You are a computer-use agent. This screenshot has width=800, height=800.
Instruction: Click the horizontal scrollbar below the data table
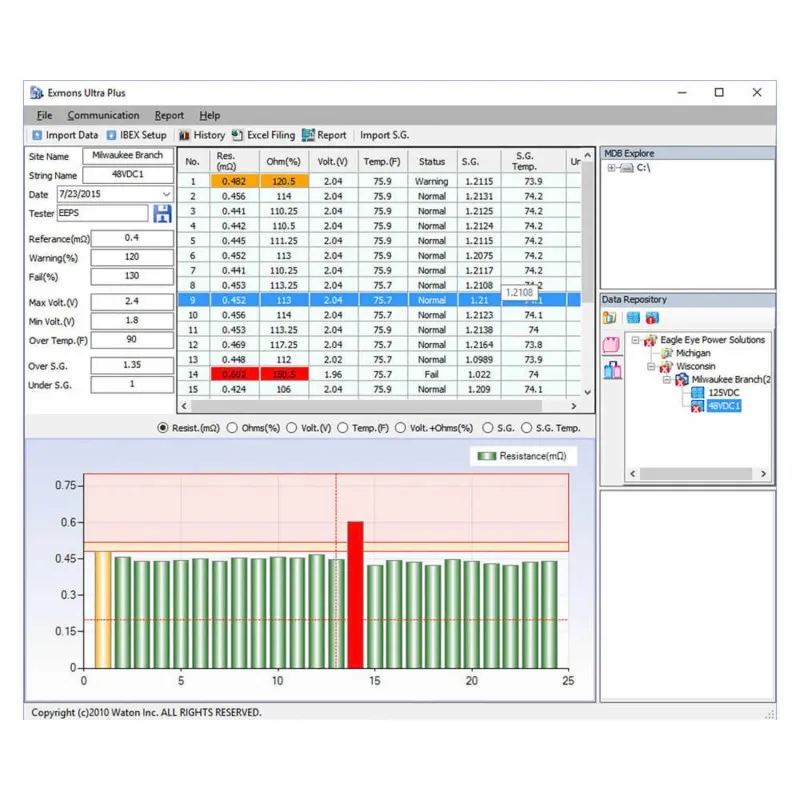(380, 407)
